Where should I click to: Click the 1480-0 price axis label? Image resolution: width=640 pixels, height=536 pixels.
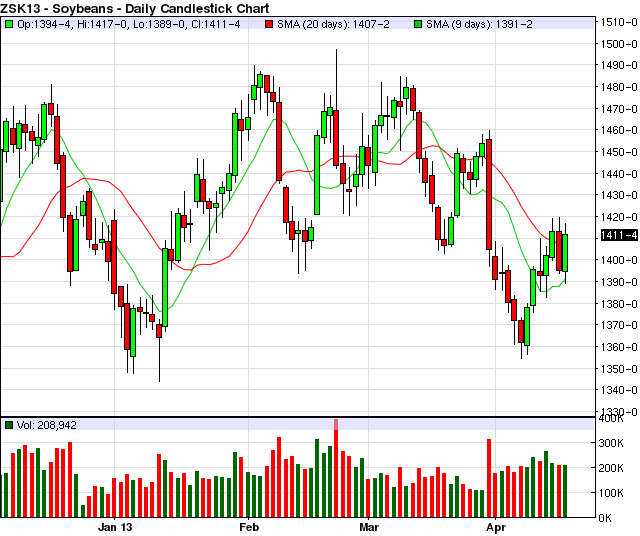[x=619, y=87]
